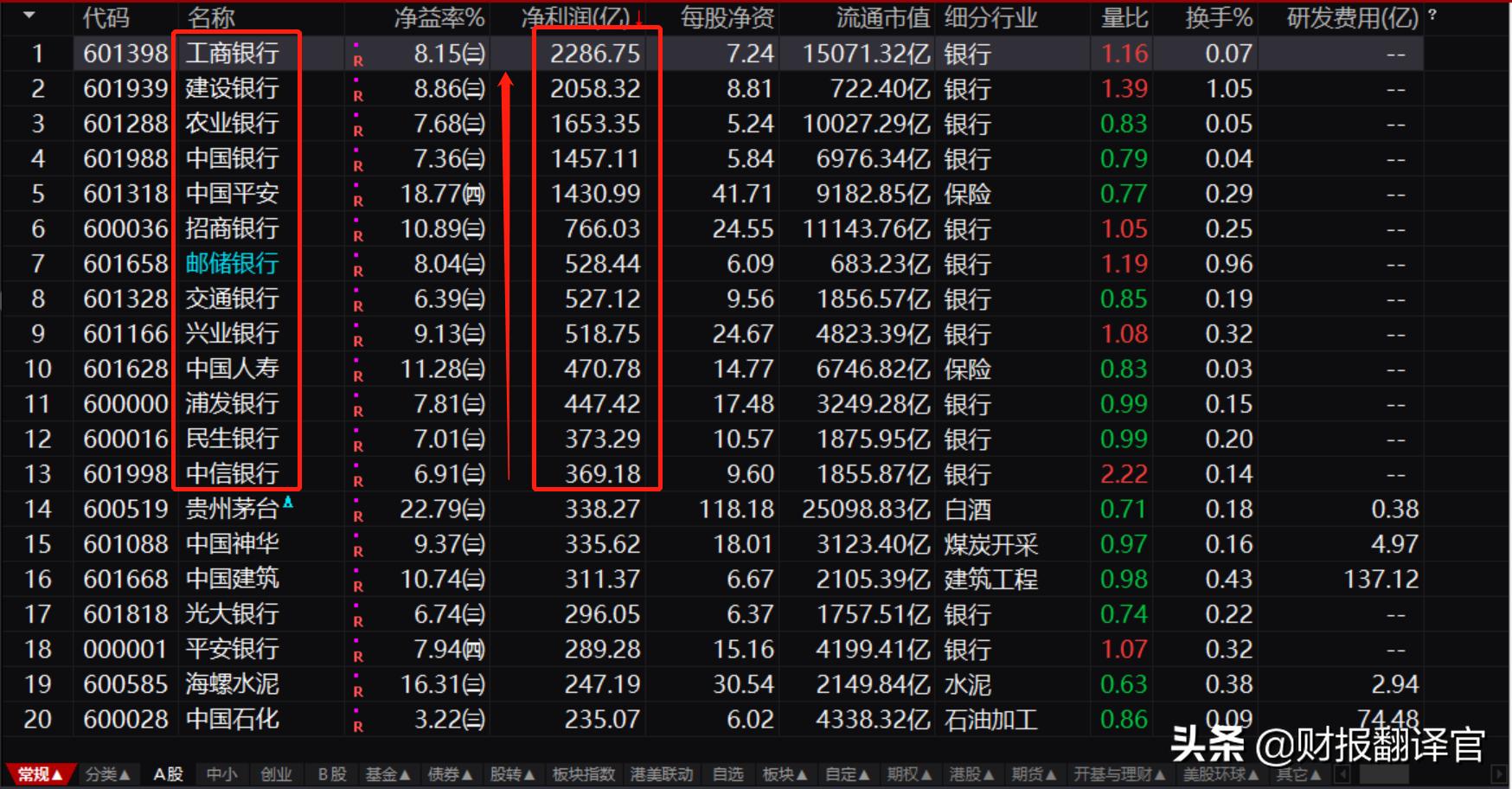The image size is (1512, 789).
Task: Click the R marker icon in 贵州茅台 row
Action: 357,515
